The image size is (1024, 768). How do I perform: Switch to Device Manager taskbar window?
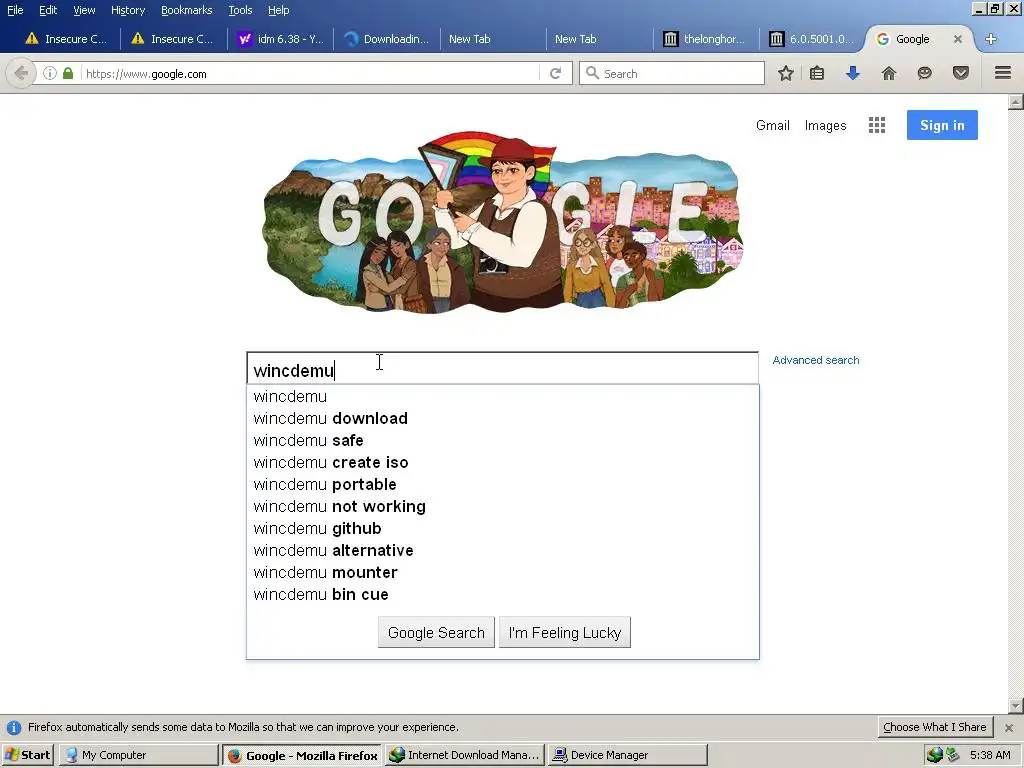(628, 755)
